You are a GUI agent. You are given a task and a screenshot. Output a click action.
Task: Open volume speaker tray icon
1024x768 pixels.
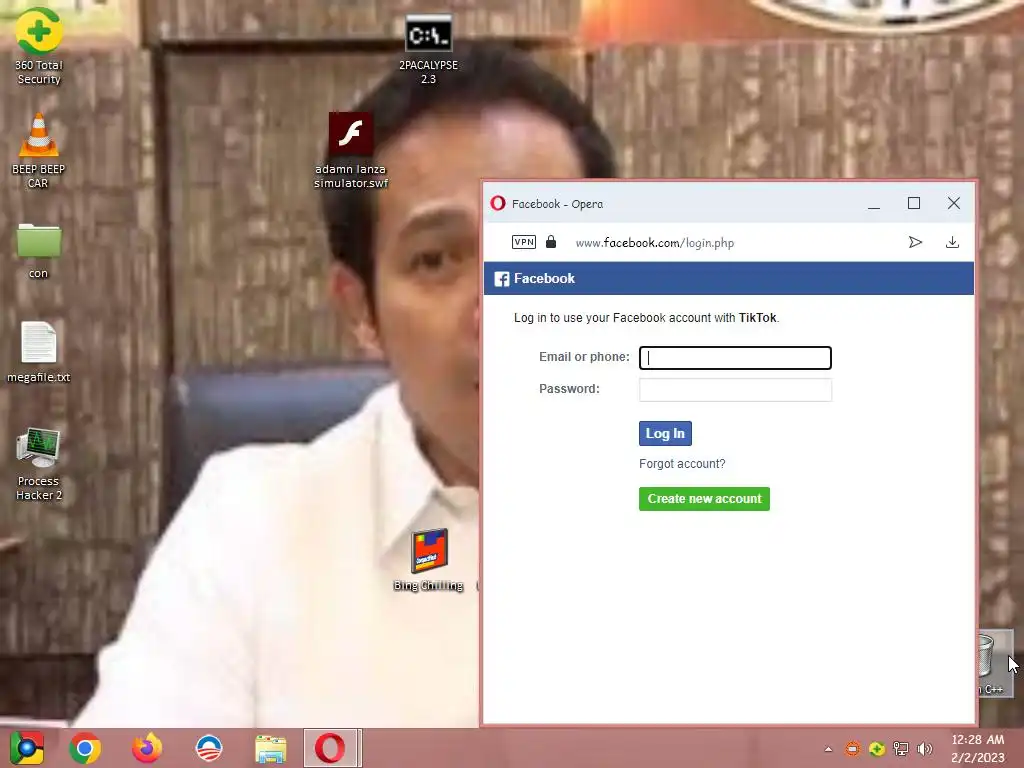925,749
